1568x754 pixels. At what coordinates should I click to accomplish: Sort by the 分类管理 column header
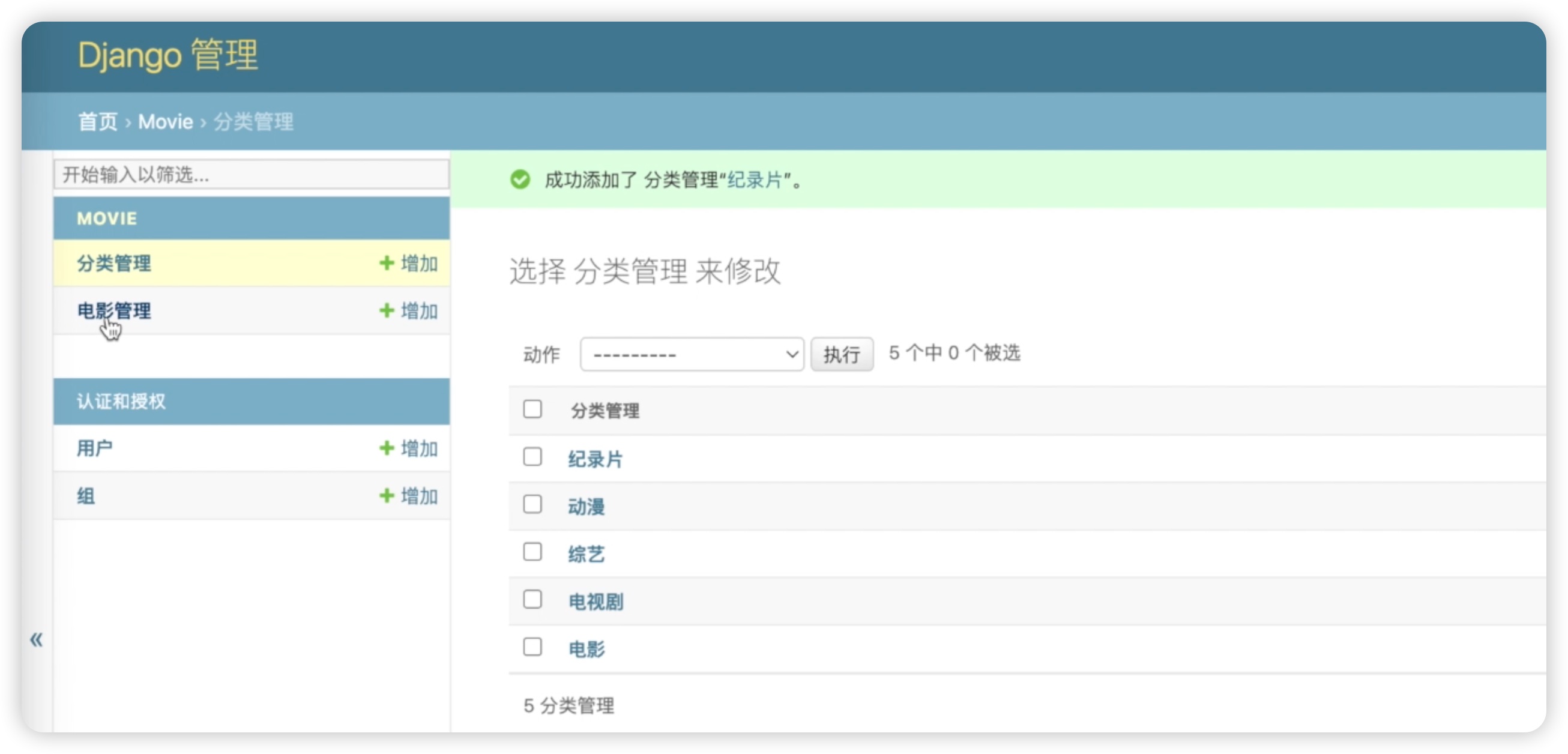coord(605,410)
